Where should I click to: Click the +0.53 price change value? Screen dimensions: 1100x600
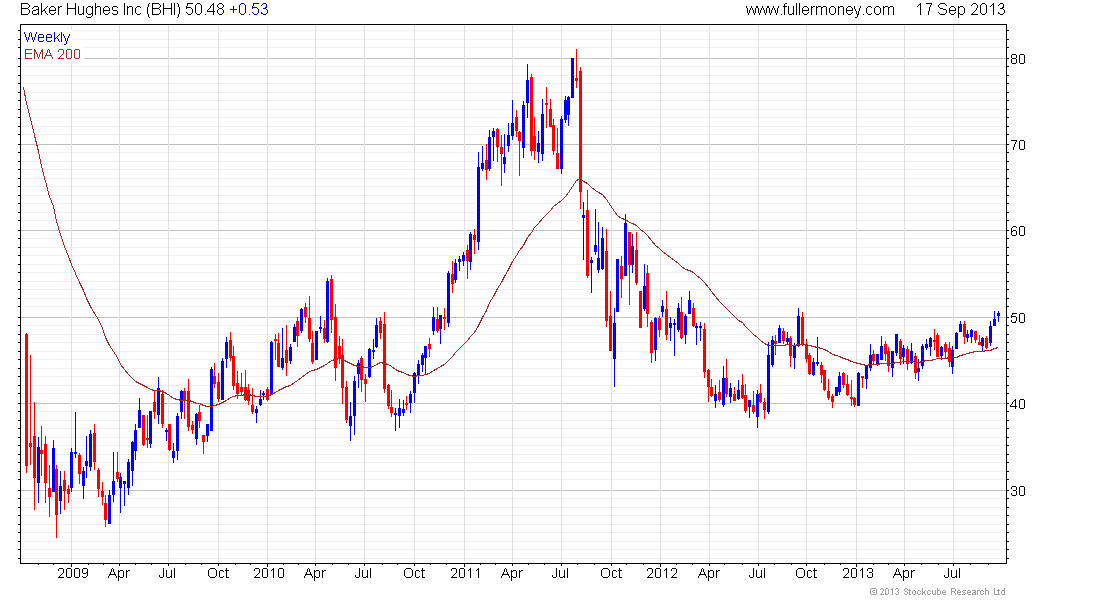(248, 10)
